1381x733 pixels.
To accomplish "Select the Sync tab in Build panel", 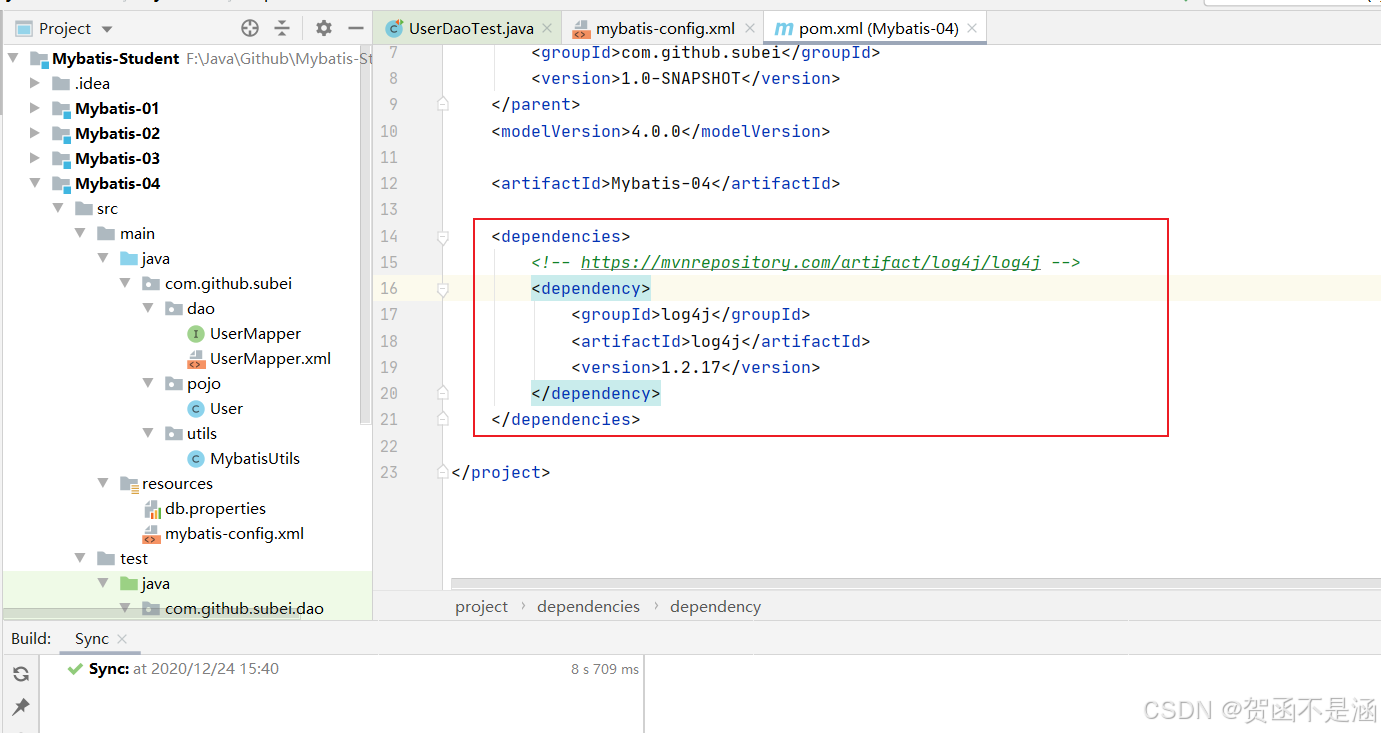I will 91,638.
